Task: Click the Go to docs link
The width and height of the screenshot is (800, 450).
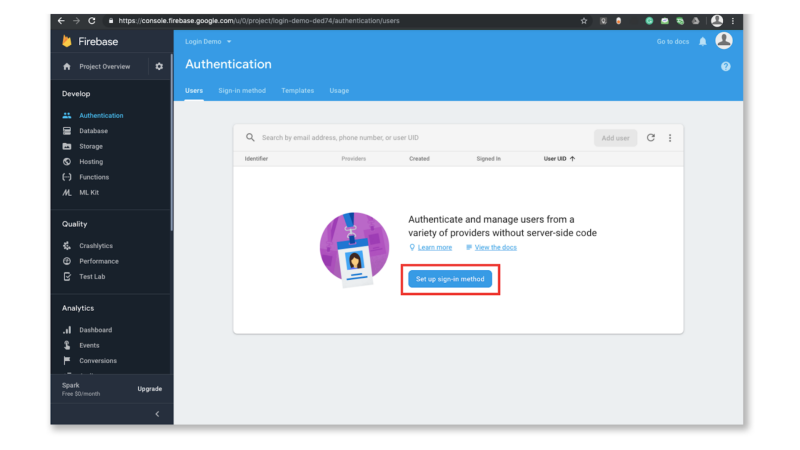Action: point(672,41)
